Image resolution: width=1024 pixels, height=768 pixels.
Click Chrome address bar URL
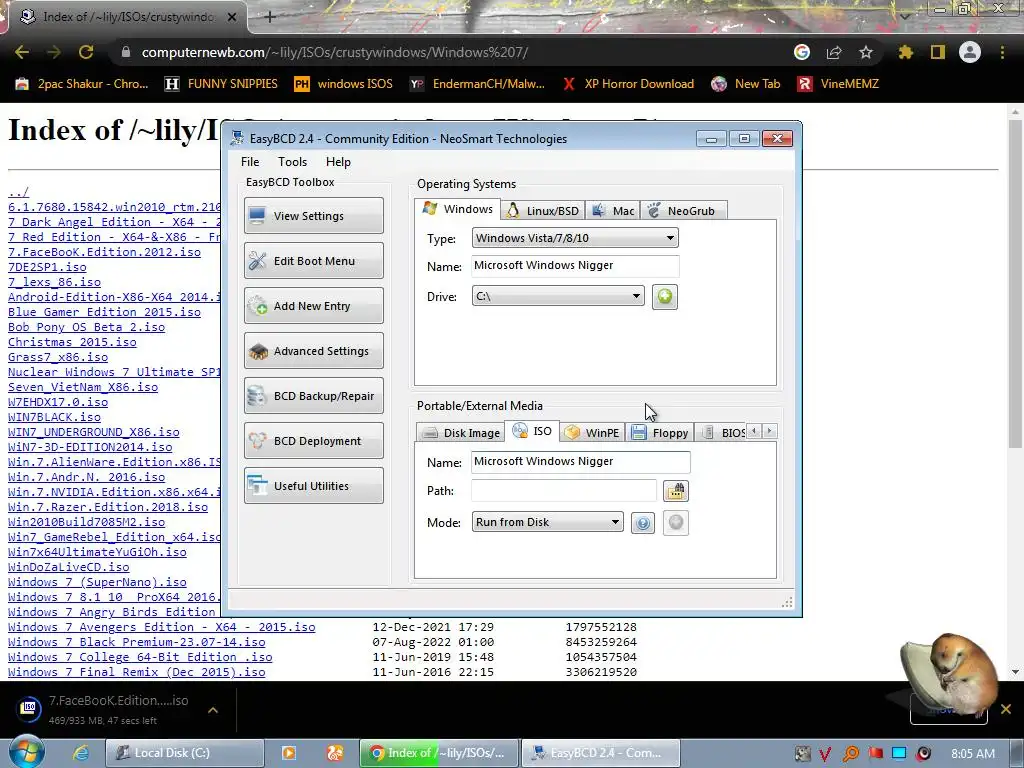tap(334, 52)
